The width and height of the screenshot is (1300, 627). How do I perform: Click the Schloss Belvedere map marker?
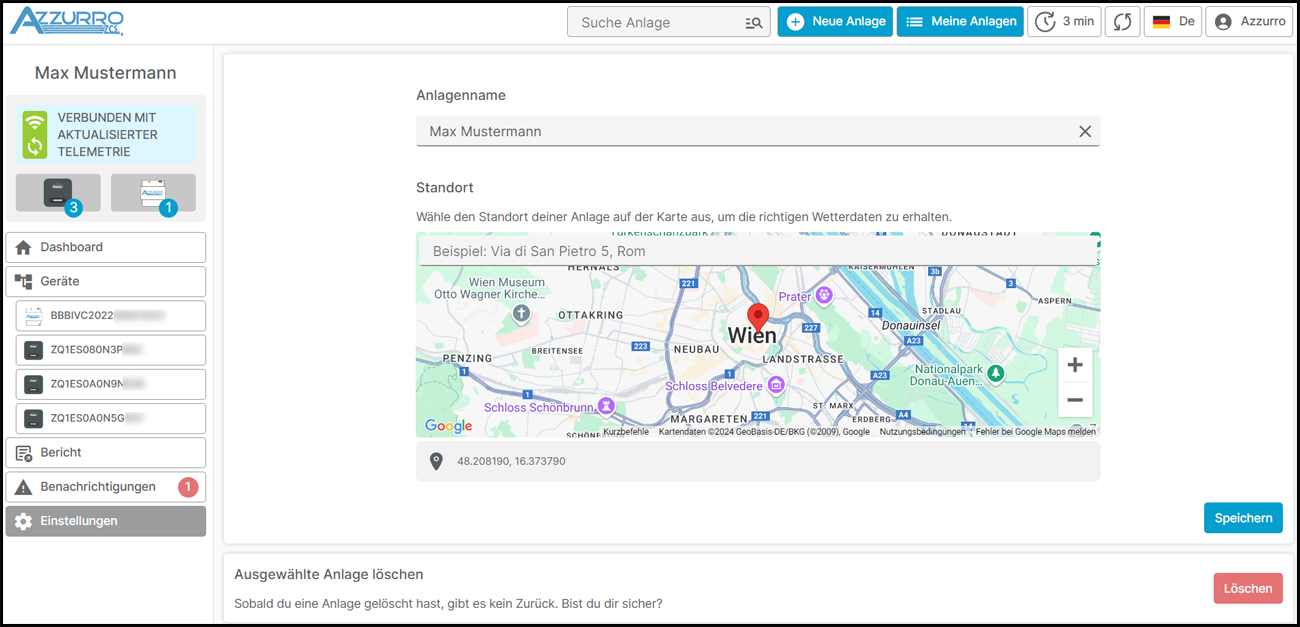click(x=775, y=386)
